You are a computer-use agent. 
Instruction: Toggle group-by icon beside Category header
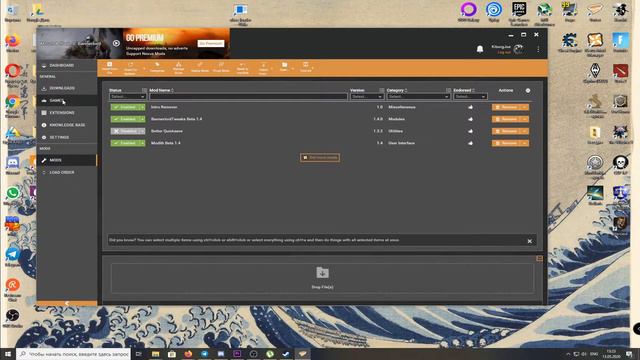pos(448,90)
